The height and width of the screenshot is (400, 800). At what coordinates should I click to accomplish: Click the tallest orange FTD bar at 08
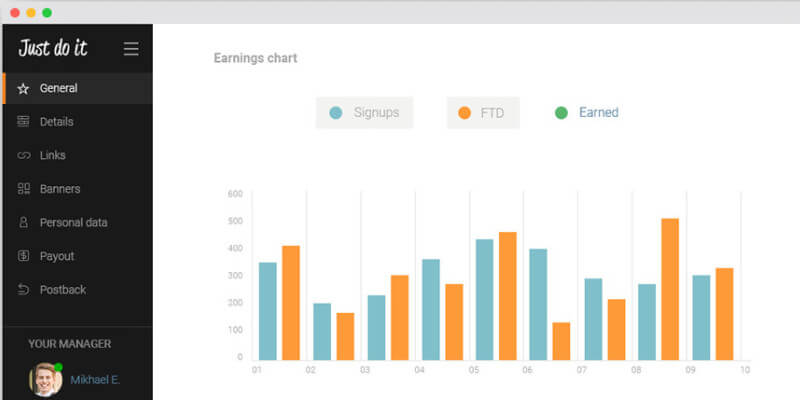(x=670, y=289)
